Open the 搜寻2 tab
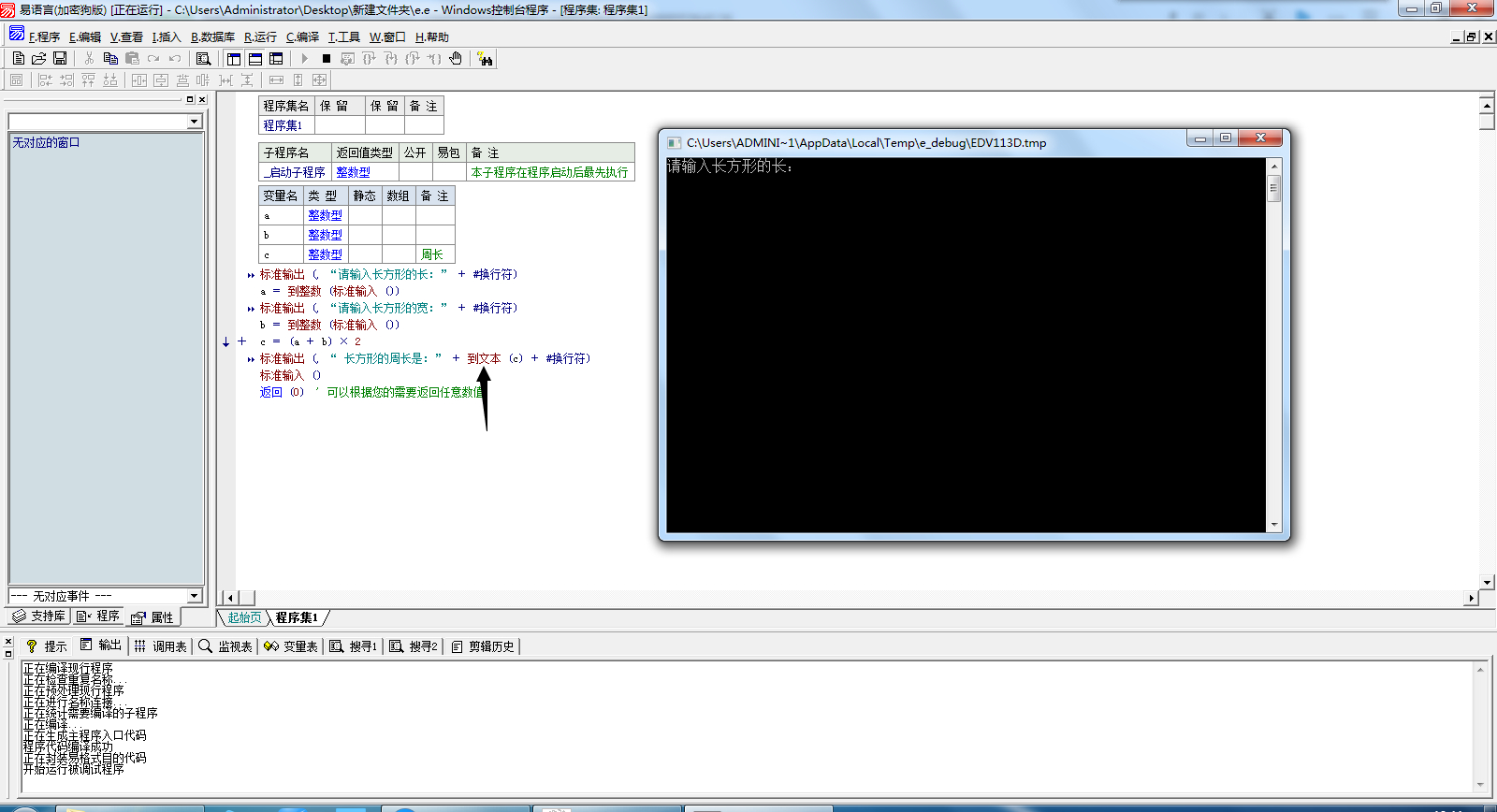The width and height of the screenshot is (1497, 812). click(414, 646)
